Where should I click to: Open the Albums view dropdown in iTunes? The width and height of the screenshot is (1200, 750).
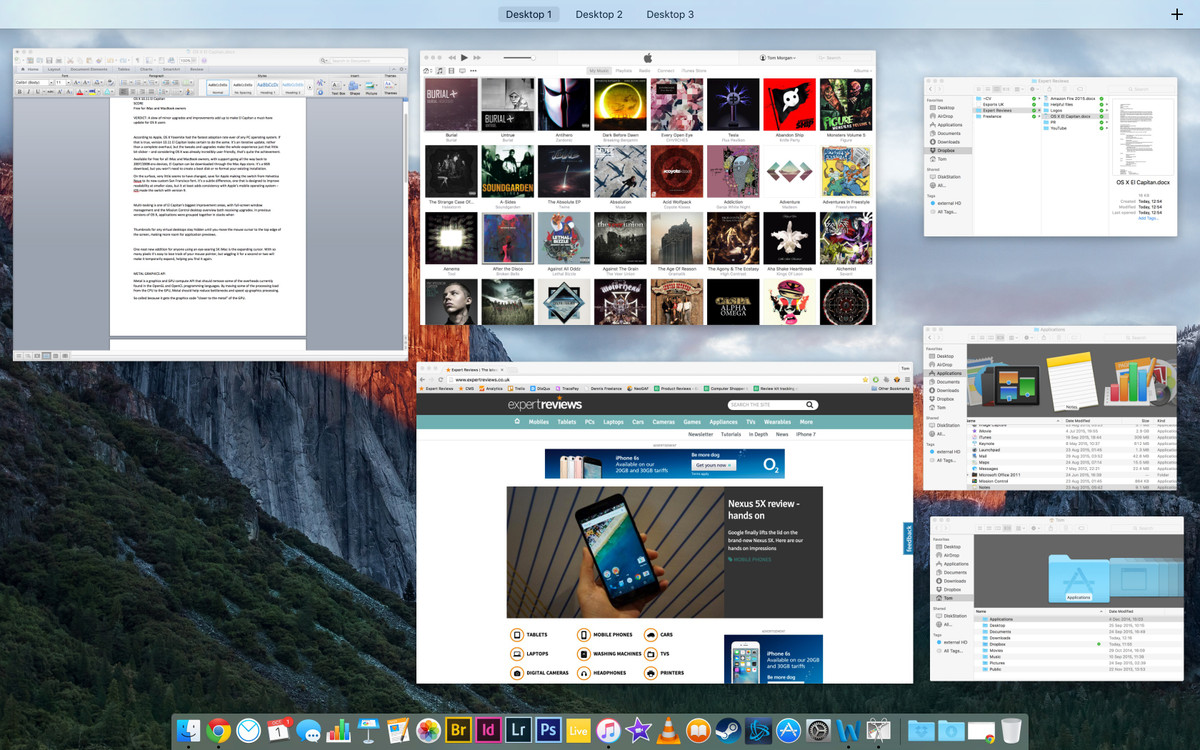coord(860,71)
